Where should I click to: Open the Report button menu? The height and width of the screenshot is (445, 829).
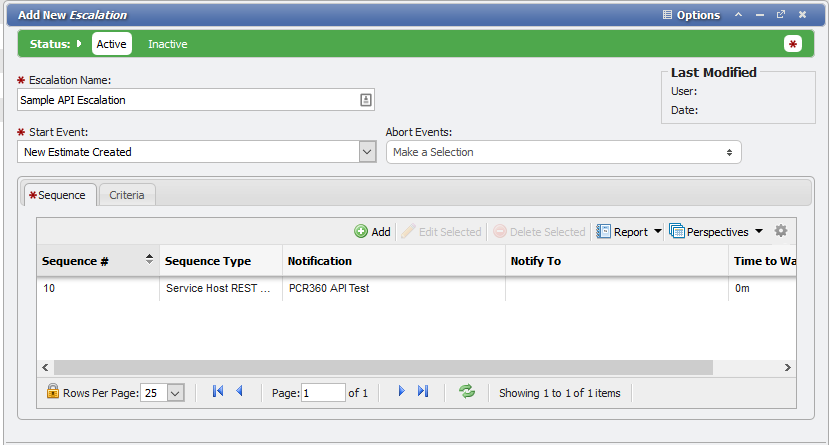[x=630, y=232]
